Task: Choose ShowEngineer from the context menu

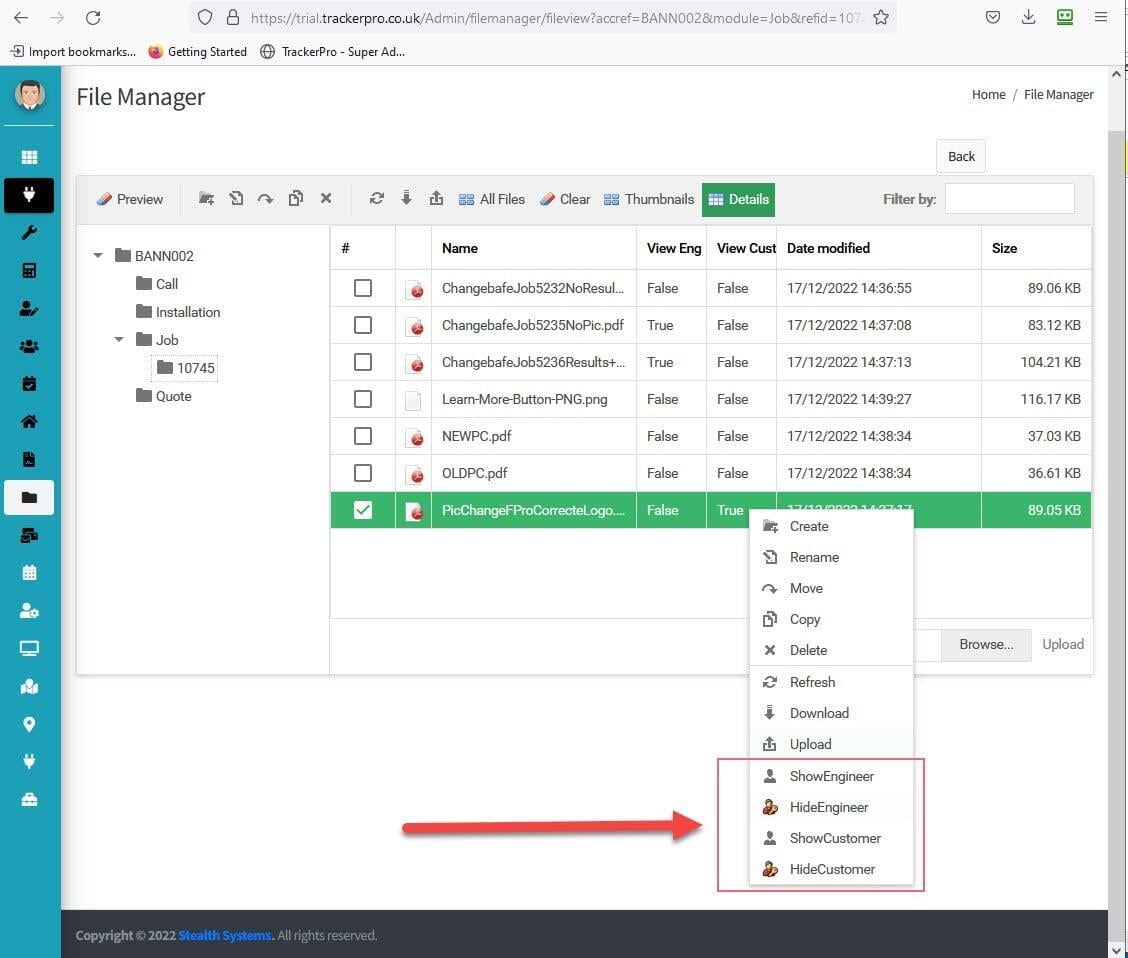Action: point(831,776)
